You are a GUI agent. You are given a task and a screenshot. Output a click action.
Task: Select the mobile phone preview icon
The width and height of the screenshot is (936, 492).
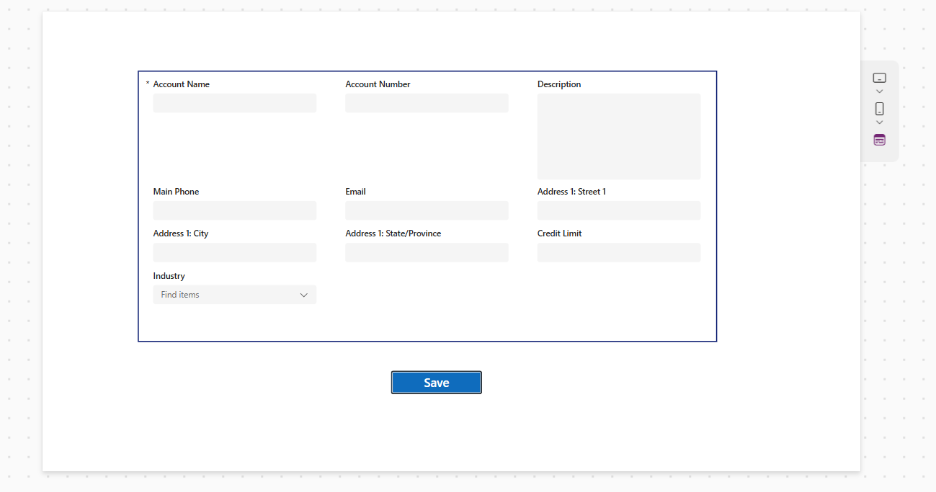(x=879, y=109)
